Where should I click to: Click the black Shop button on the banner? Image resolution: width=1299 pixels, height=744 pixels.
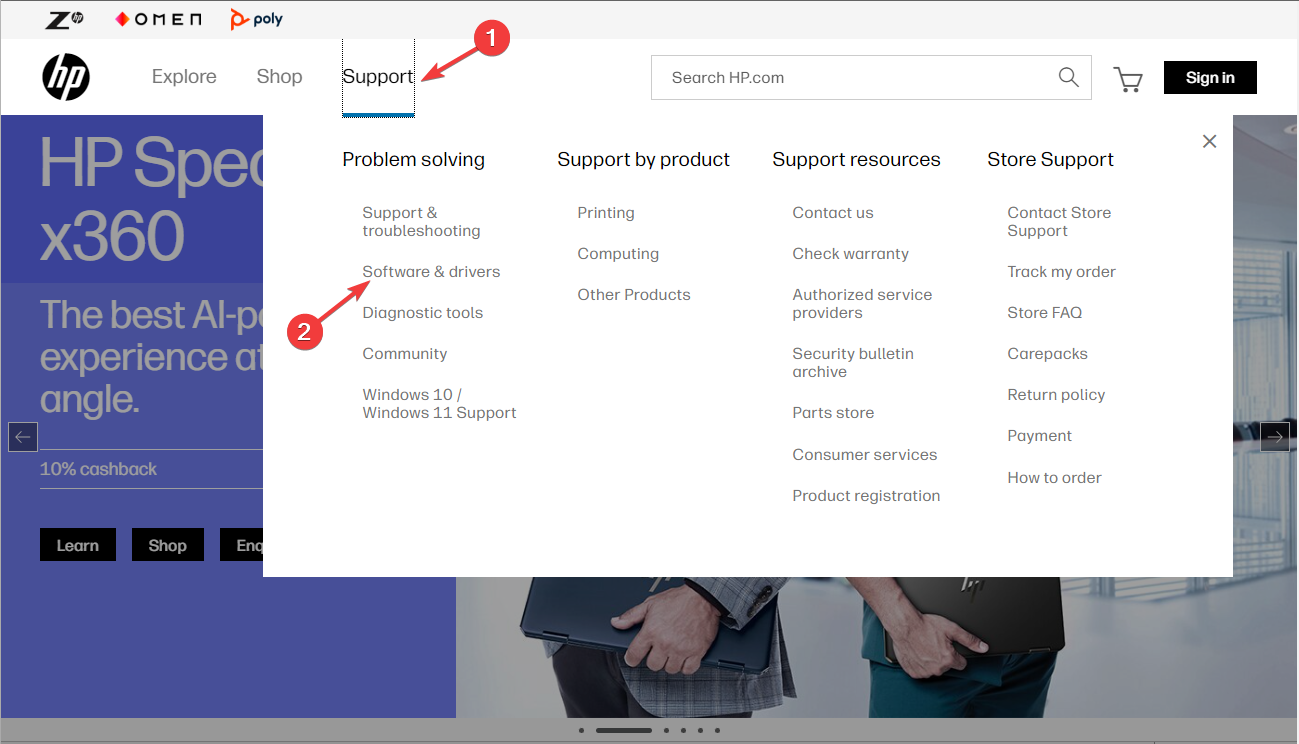(x=168, y=545)
